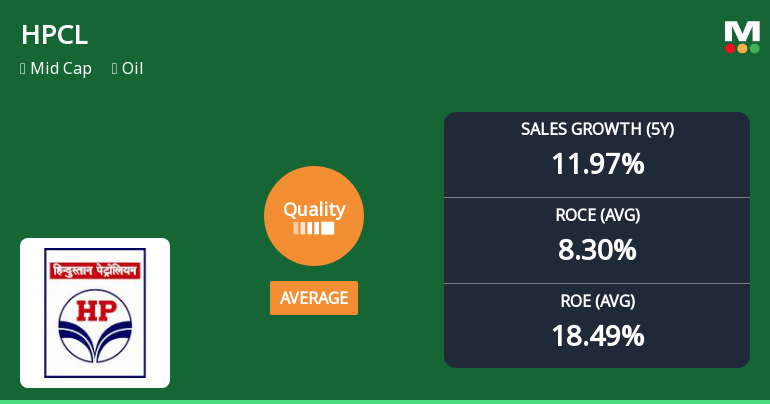Click the SALES GROWTH (5Y) label
The width and height of the screenshot is (770, 404).
coord(597,129)
